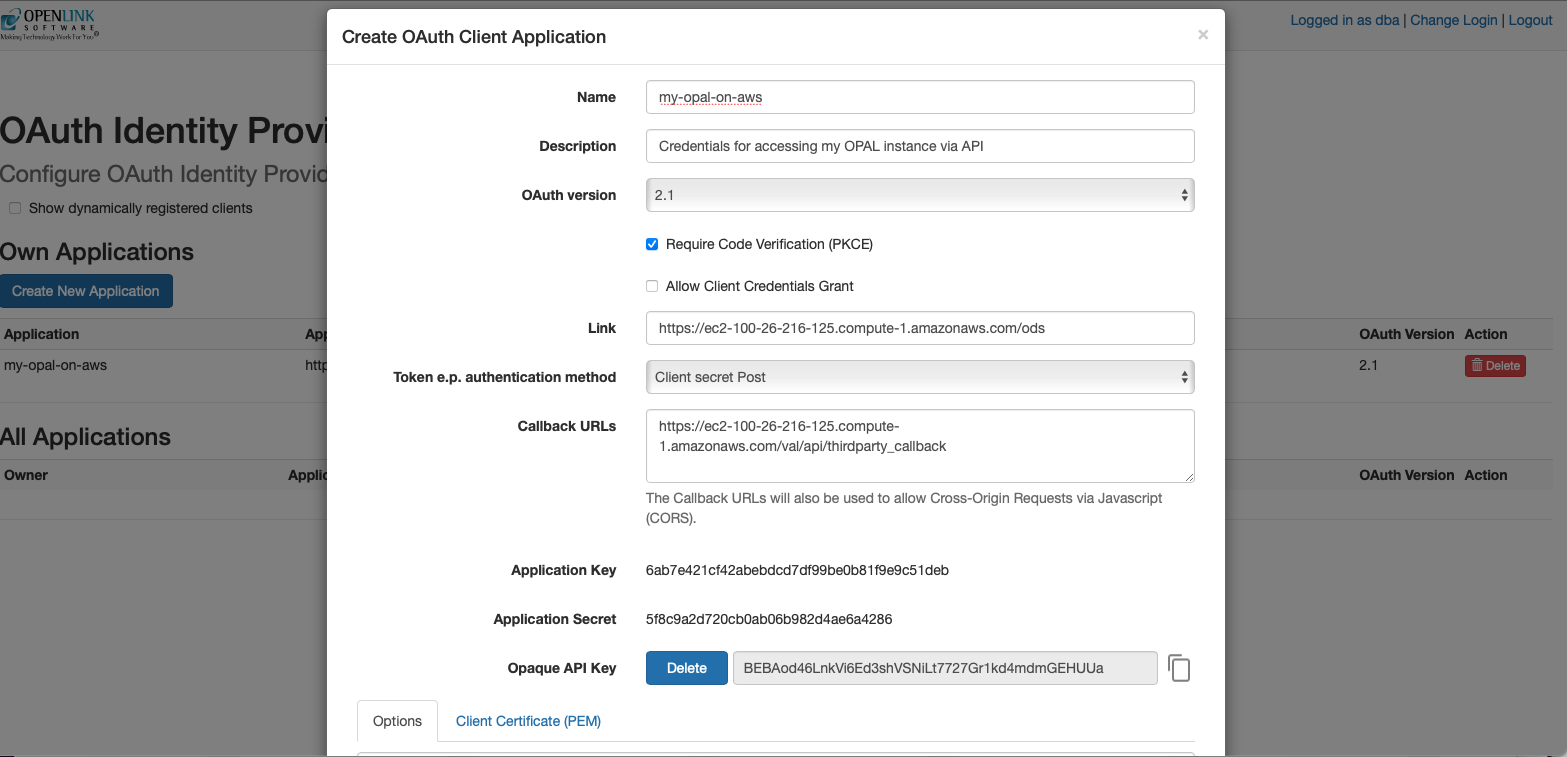1567x757 pixels.
Task: Select the Application Secret value 5f8c9a2d720c…
Action: click(x=769, y=619)
